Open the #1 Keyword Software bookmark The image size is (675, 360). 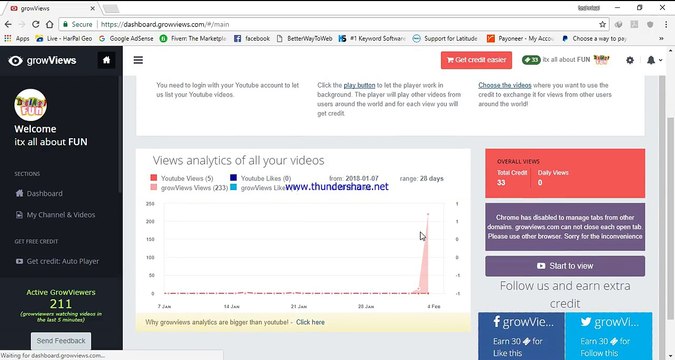tap(372, 38)
